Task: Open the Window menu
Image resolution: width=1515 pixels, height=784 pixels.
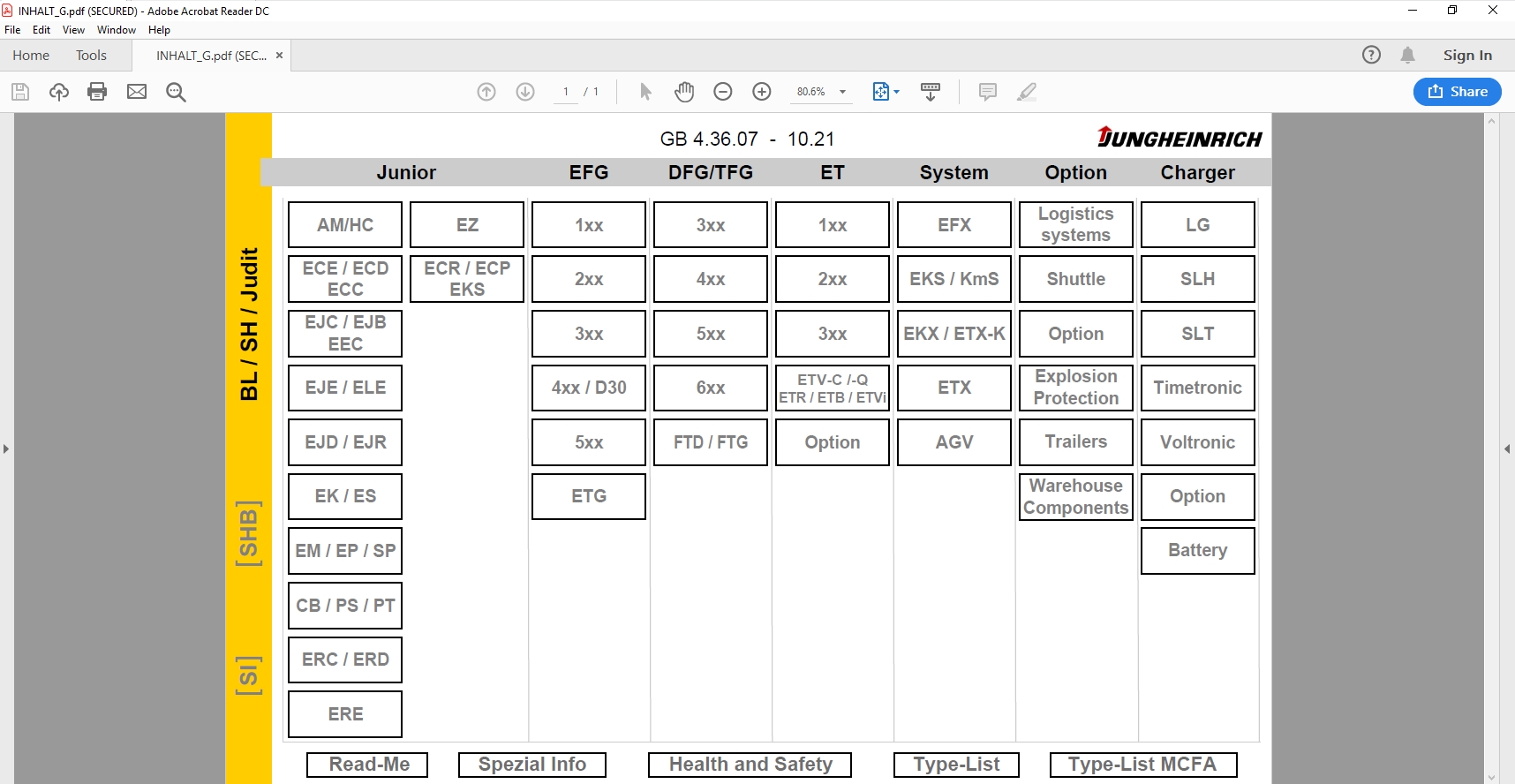Action: click(x=117, y=30)
